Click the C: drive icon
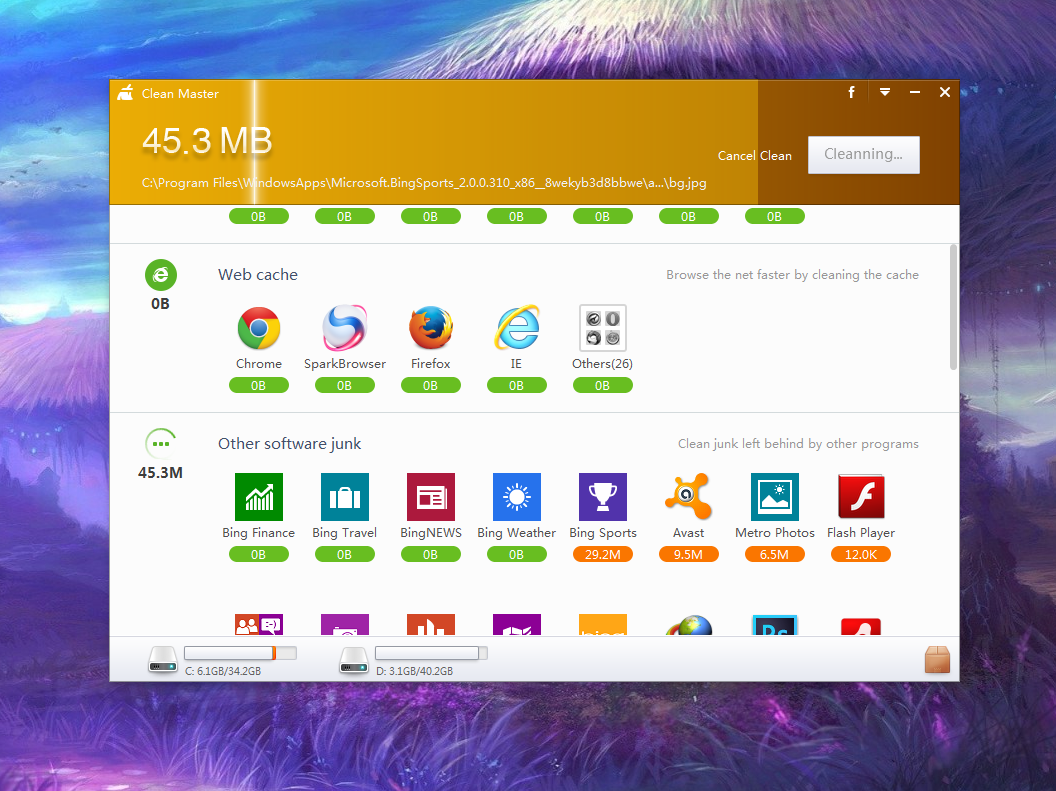Viewport: 1056px width, 791px height. coord(162,660)
